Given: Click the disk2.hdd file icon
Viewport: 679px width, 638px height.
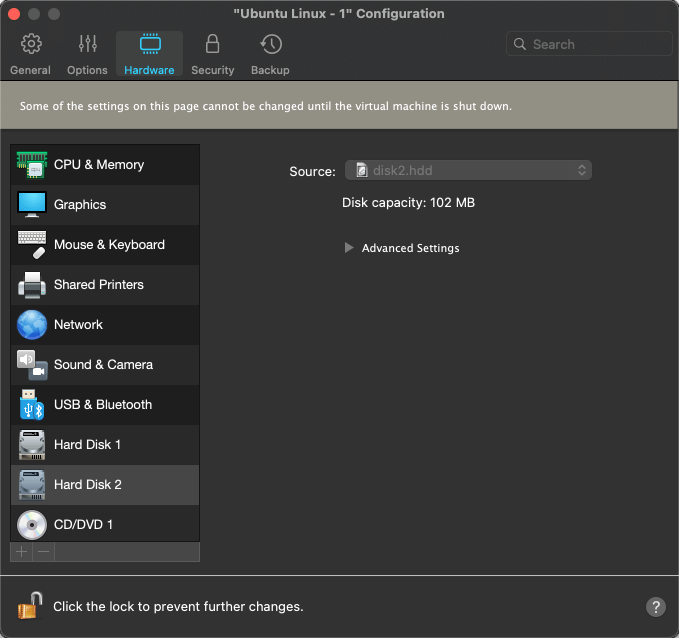Looking at the screenshot, I should (362, 170).
